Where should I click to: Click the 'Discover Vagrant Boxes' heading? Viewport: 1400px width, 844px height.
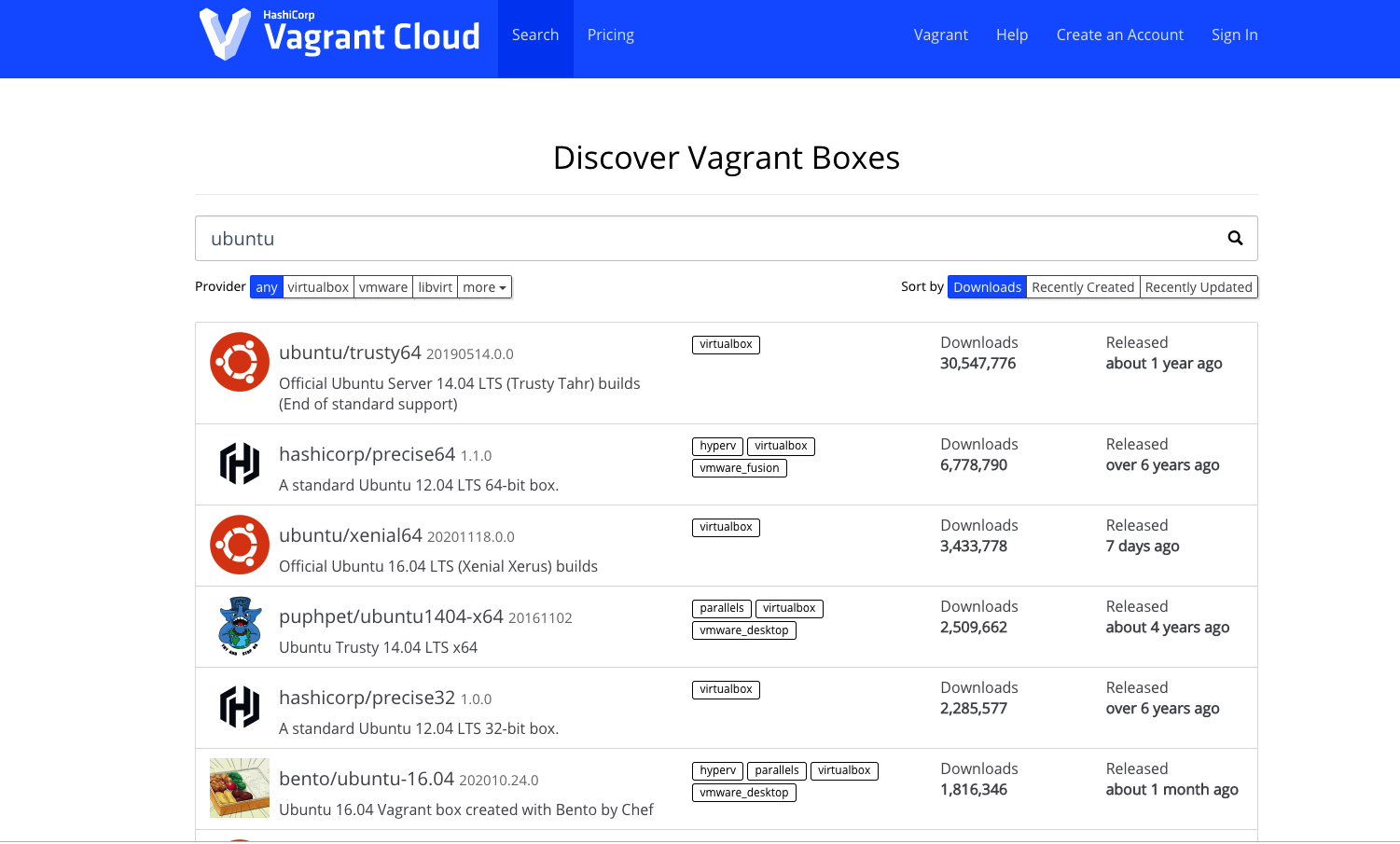click(727, 158)
